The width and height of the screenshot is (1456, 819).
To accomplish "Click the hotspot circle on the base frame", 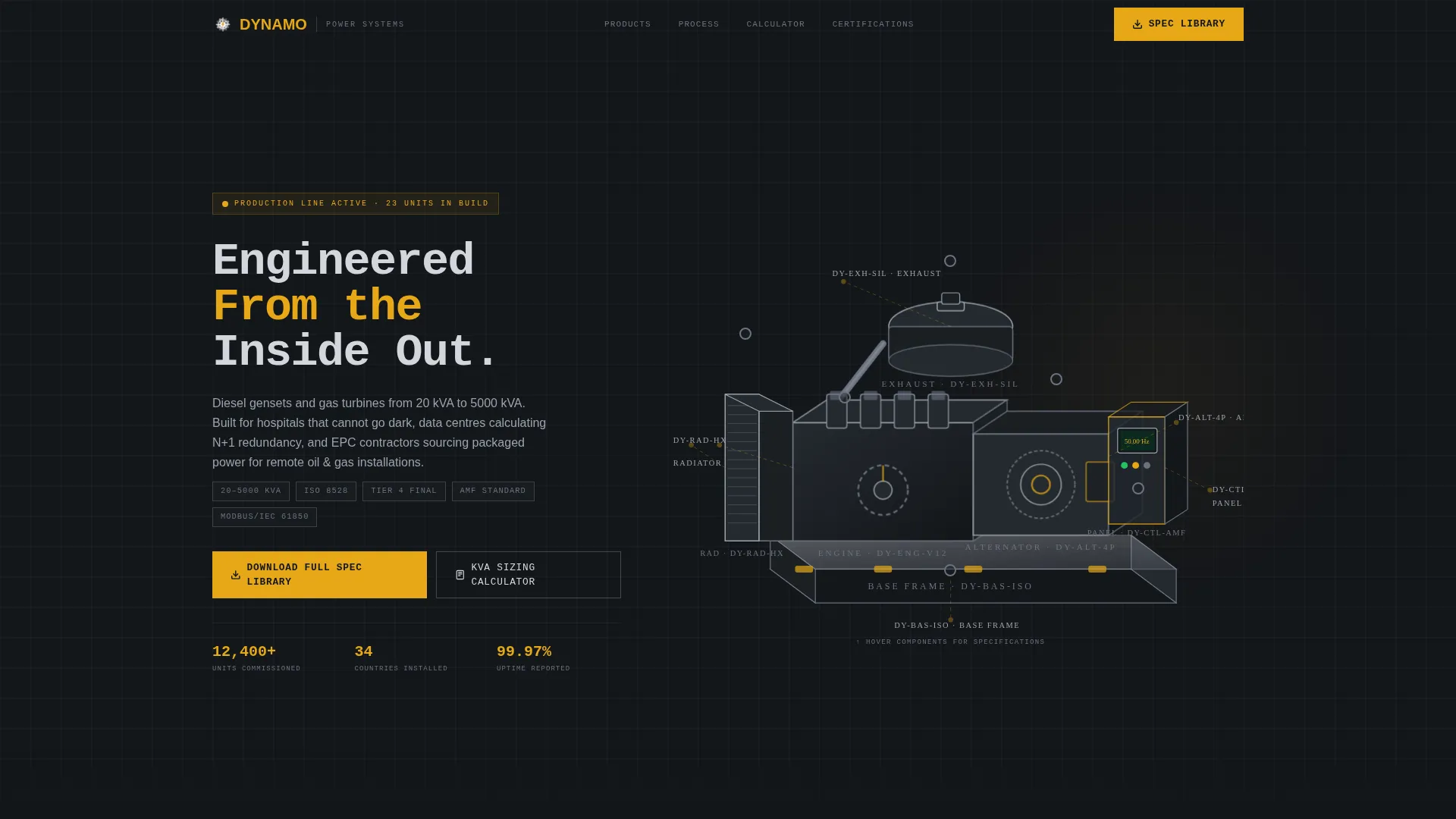I will pos(949,570).
